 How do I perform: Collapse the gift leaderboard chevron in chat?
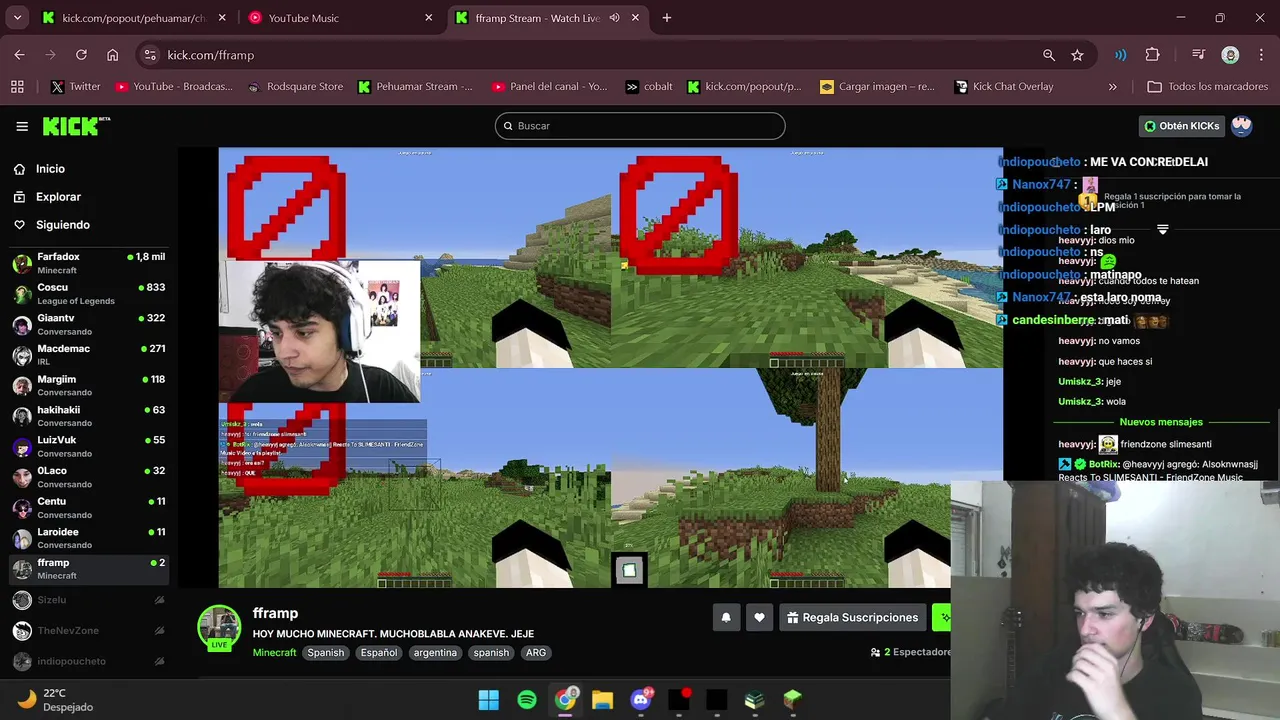click(x=1162, y=230)
